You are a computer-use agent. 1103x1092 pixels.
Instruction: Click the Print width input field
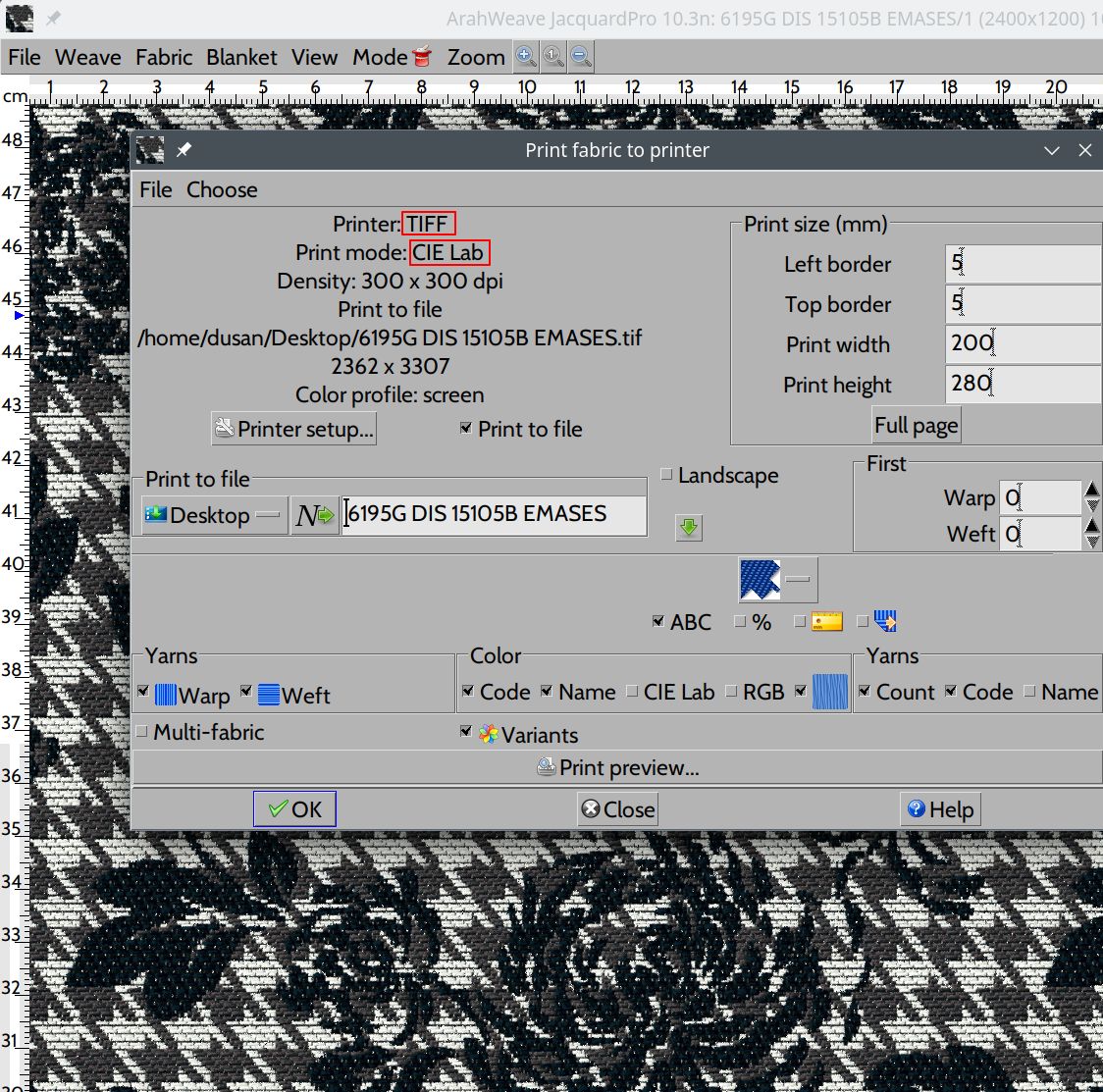[x=1023, y=342]
